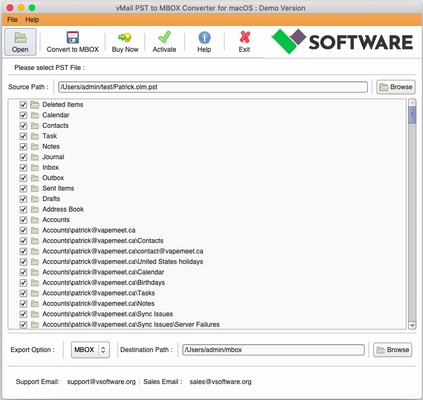This screenshot has height=400, width=423.
Task: Select Accounts\patrick@vapemeet.ca\Calendar row
Action: click(x=103, y=272)
